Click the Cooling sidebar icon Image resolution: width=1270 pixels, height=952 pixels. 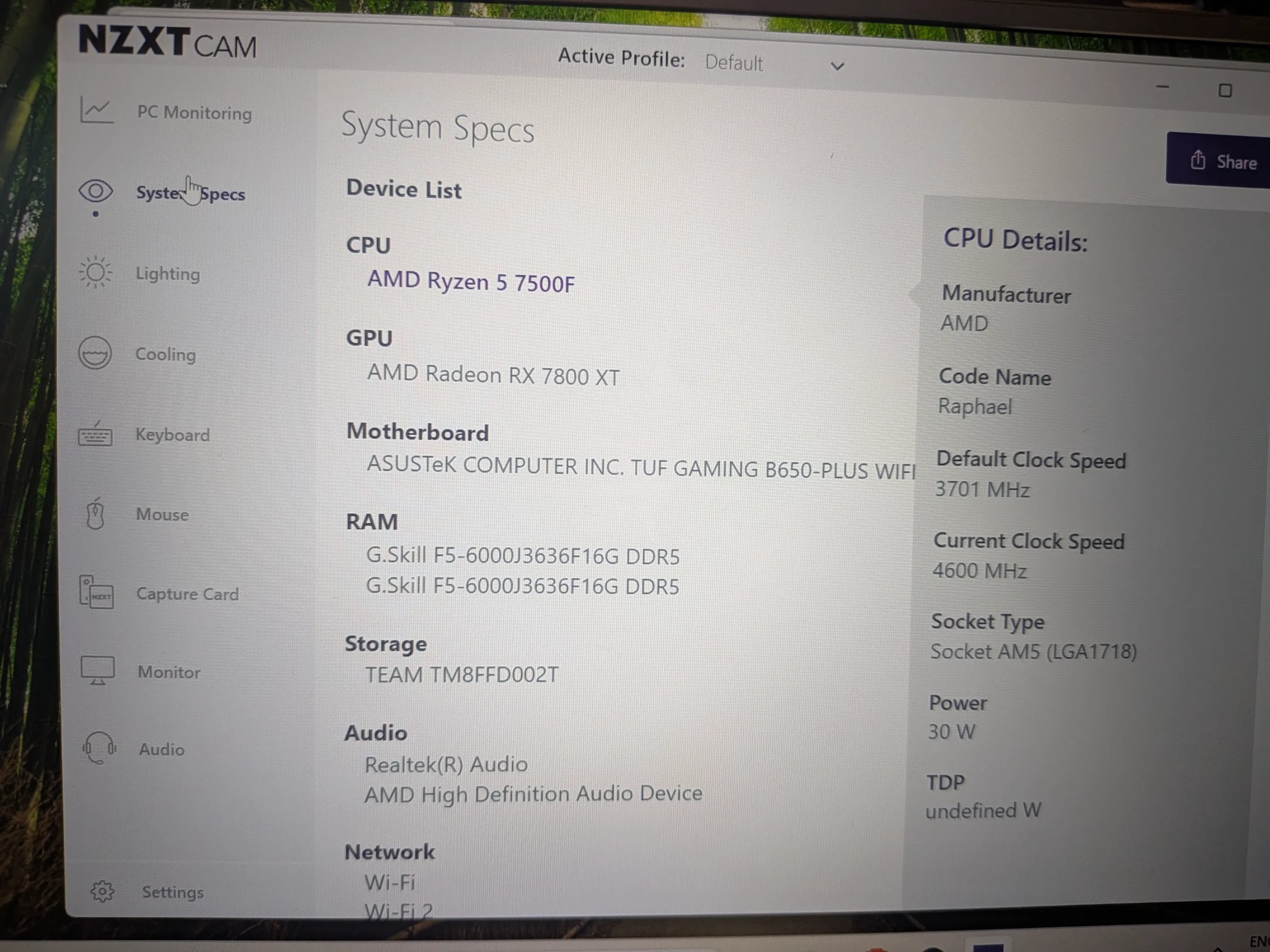coord(95,353)
